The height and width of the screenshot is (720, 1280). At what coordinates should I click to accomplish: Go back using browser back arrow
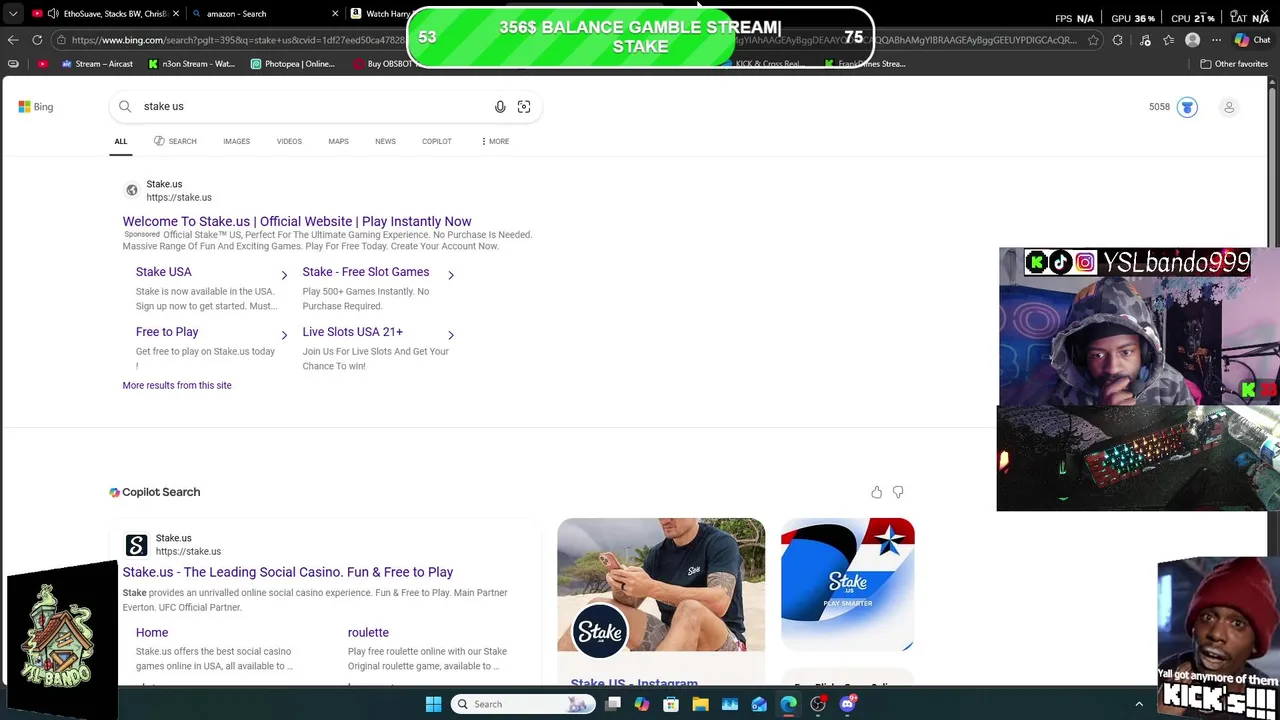(x=13, y=40)
